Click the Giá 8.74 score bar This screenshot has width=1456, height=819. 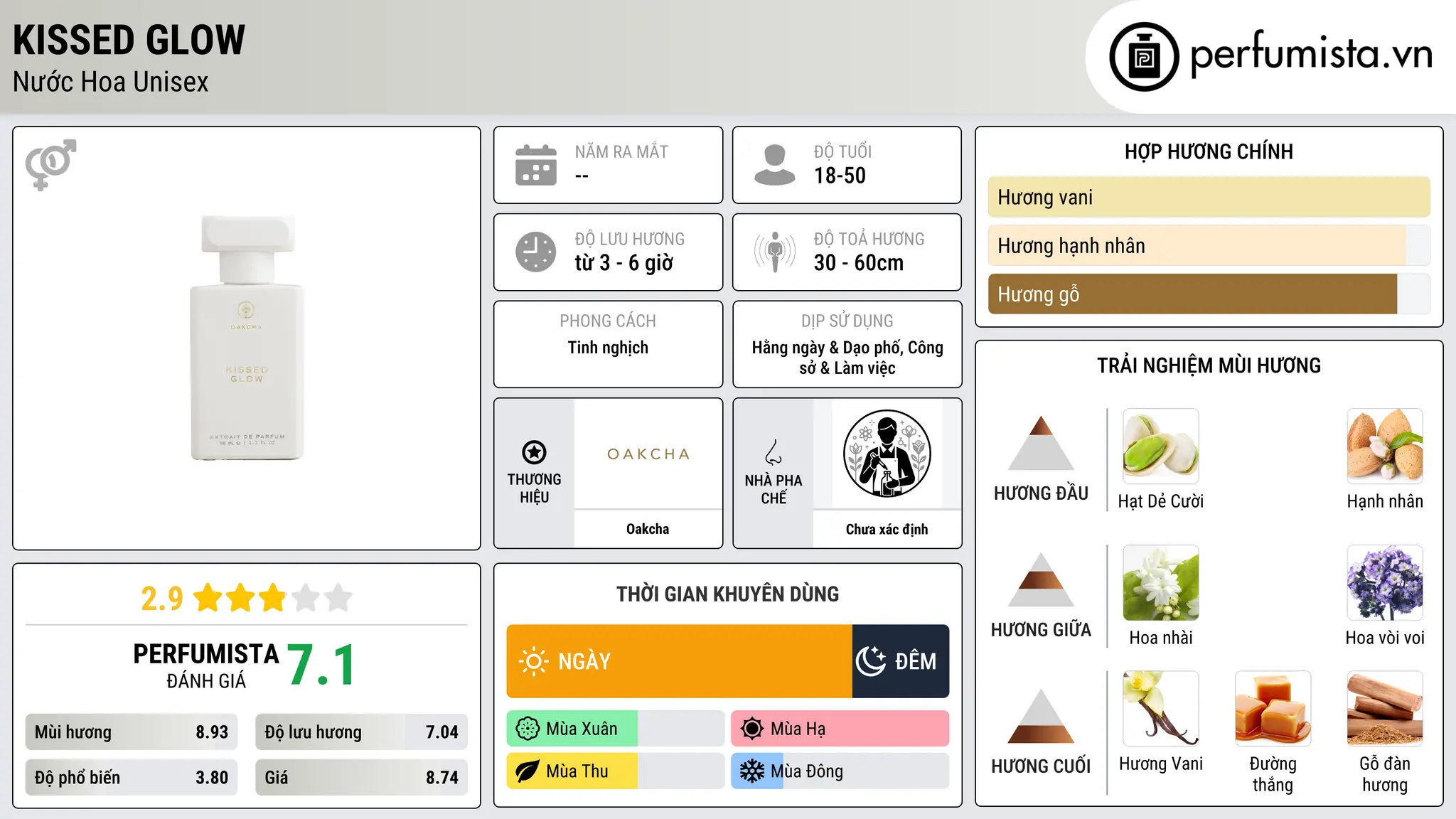361,777
